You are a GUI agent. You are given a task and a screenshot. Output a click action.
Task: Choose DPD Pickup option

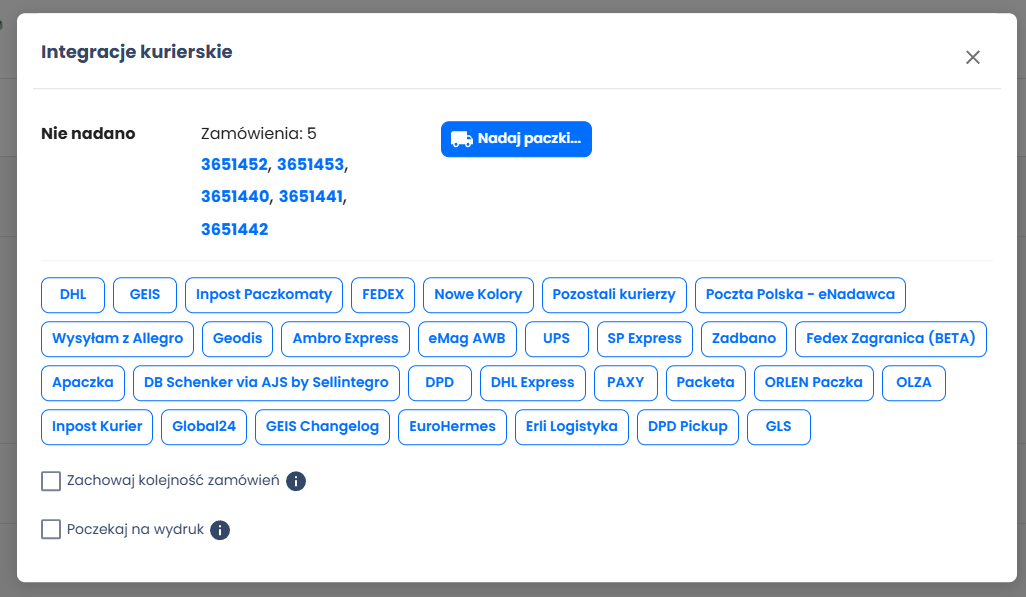coord(688,427)
